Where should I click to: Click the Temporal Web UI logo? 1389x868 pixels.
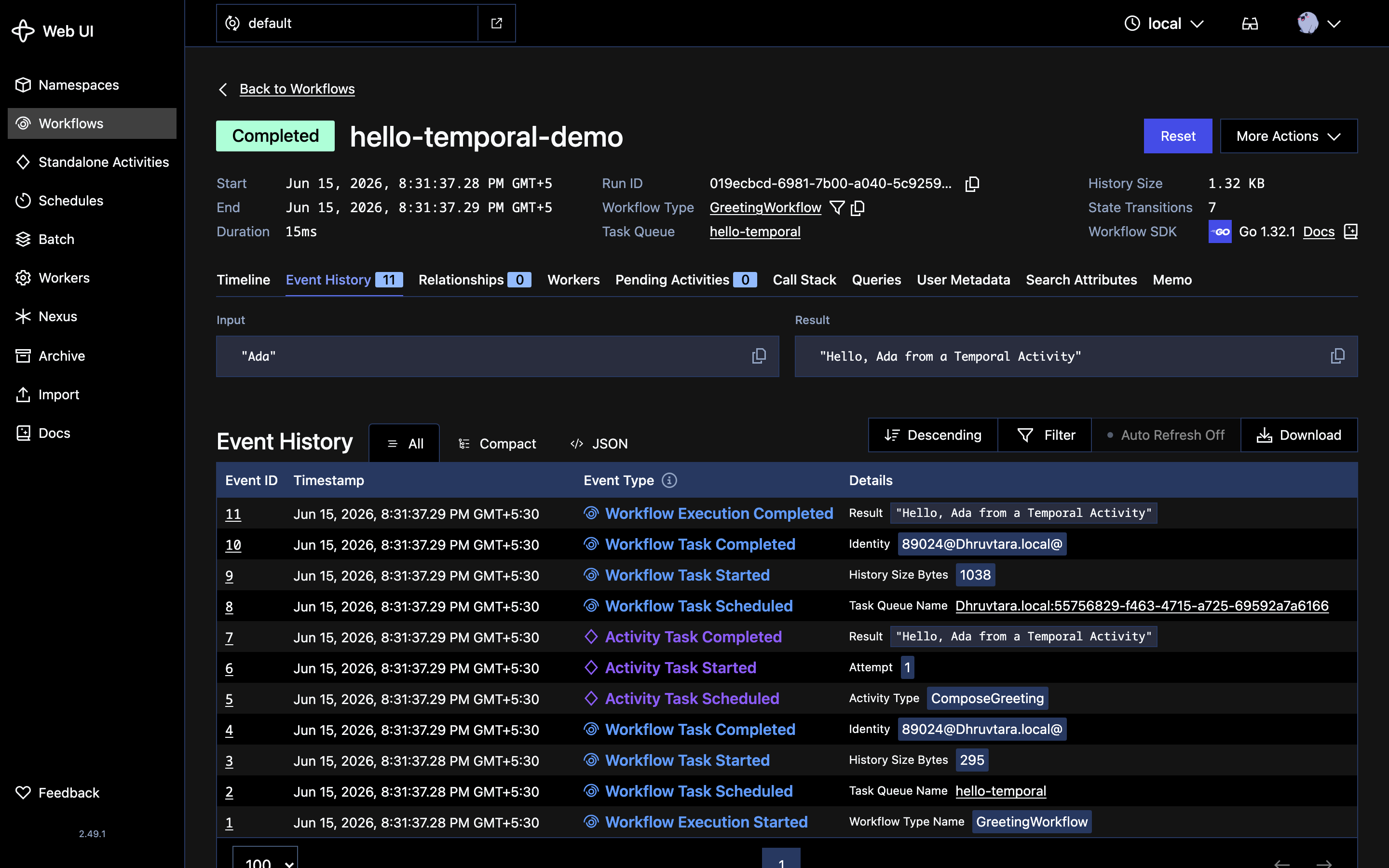23,31
